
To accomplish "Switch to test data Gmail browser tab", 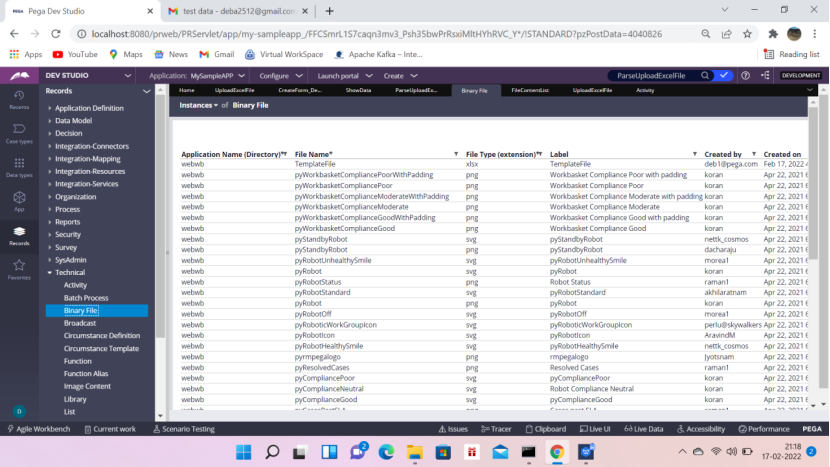I will [238, 11].
